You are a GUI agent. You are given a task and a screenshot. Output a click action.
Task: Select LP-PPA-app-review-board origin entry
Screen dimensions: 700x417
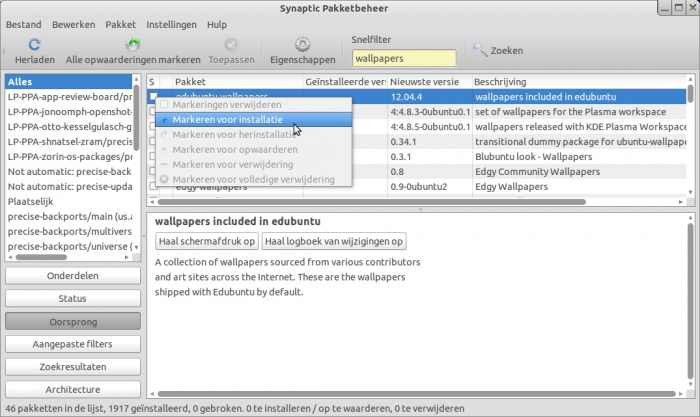[x=69, y=97]
